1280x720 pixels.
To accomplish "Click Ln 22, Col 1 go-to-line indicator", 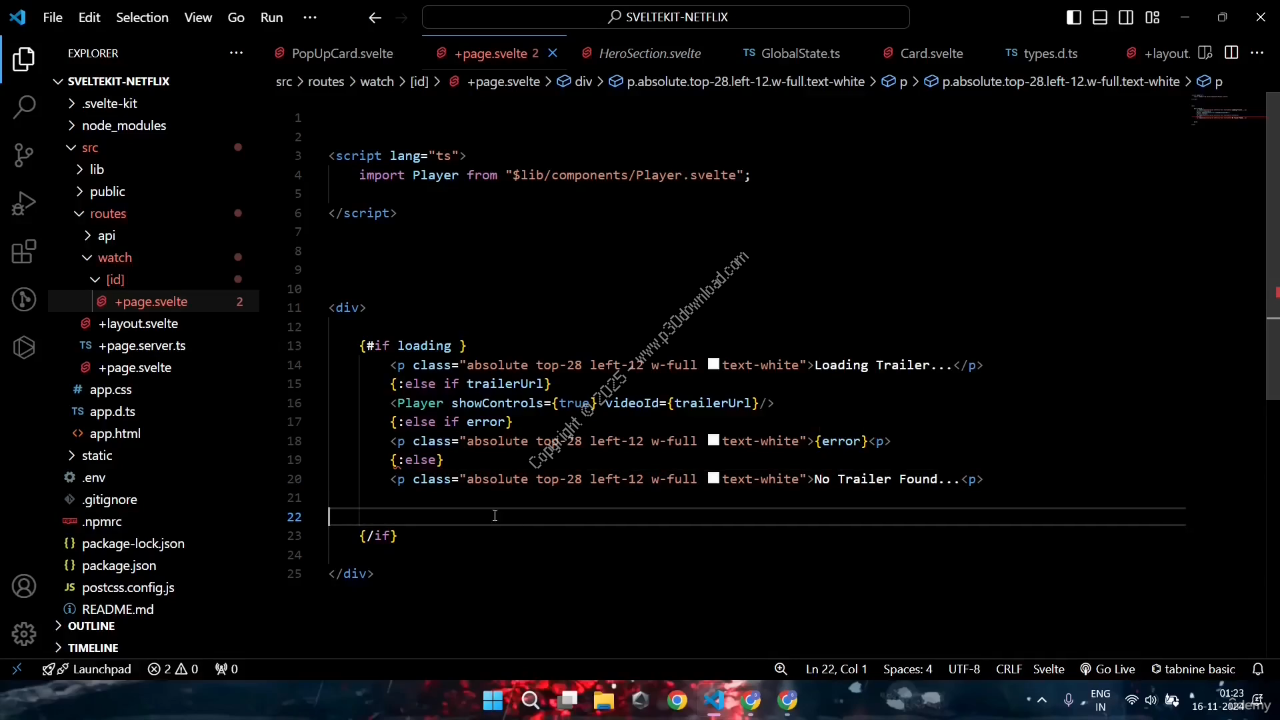I will (836, 669).
